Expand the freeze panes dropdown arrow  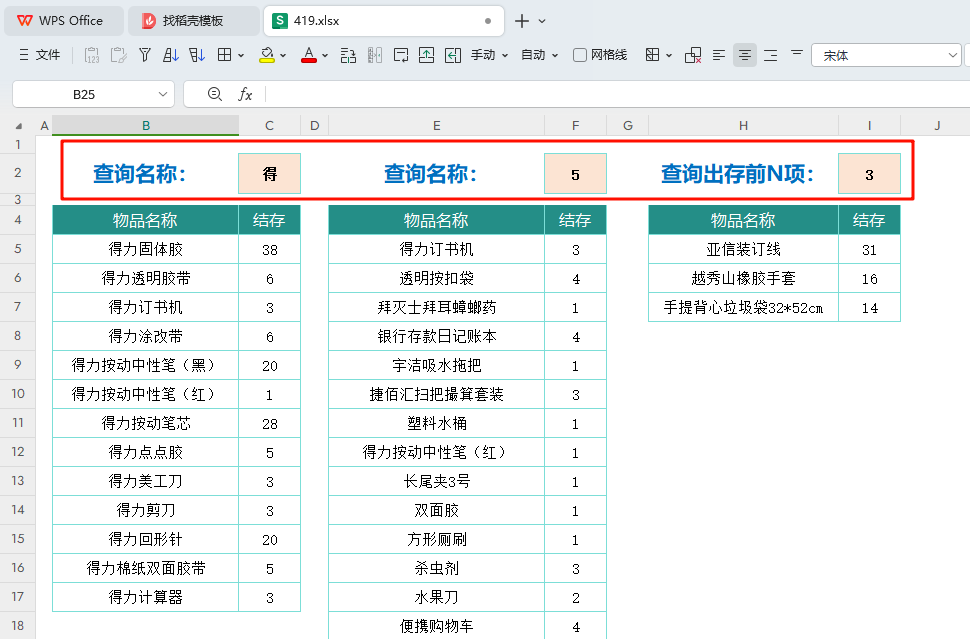[669, 56]
